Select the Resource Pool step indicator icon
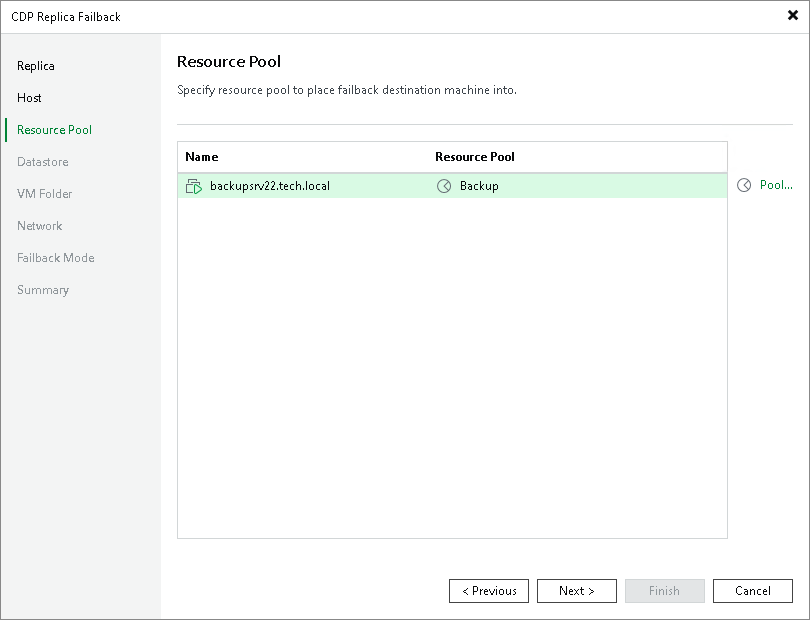The width and height of the screenshot is (810, 620). pyautogui.click(x=7, y=130)
